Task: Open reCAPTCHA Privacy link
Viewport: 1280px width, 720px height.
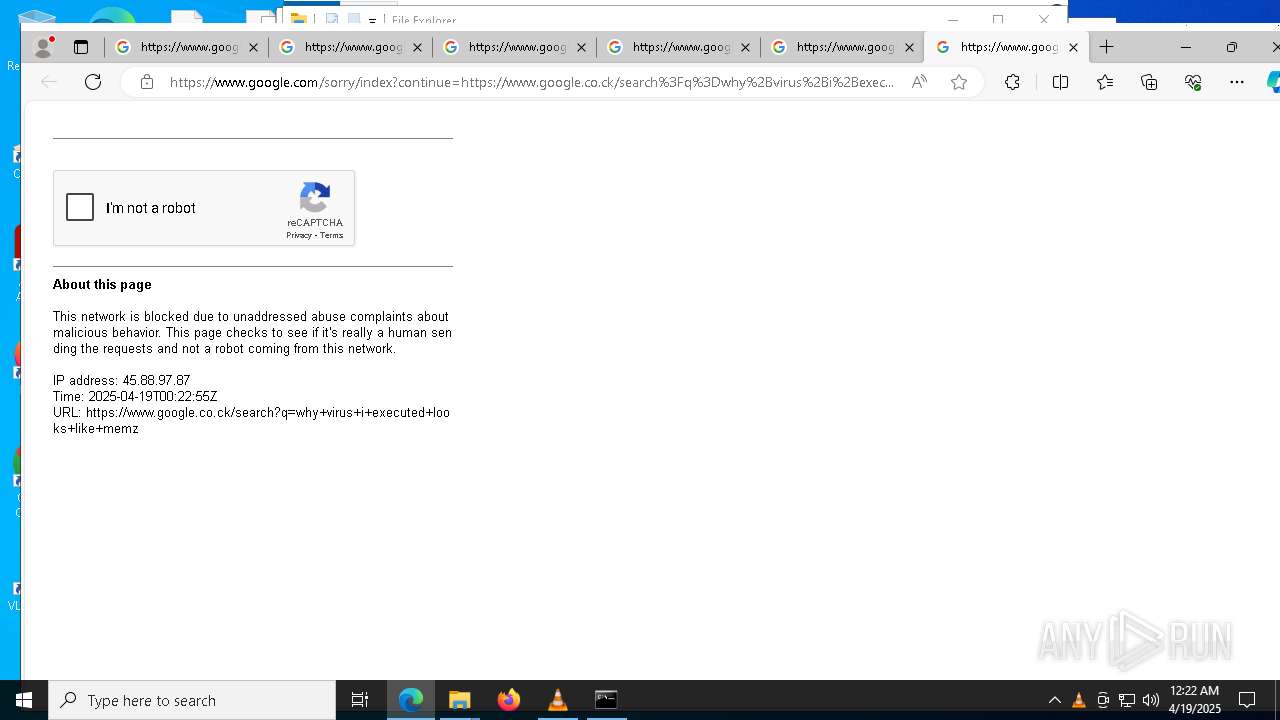Action: pyautogui.click(x=298, y=236)
